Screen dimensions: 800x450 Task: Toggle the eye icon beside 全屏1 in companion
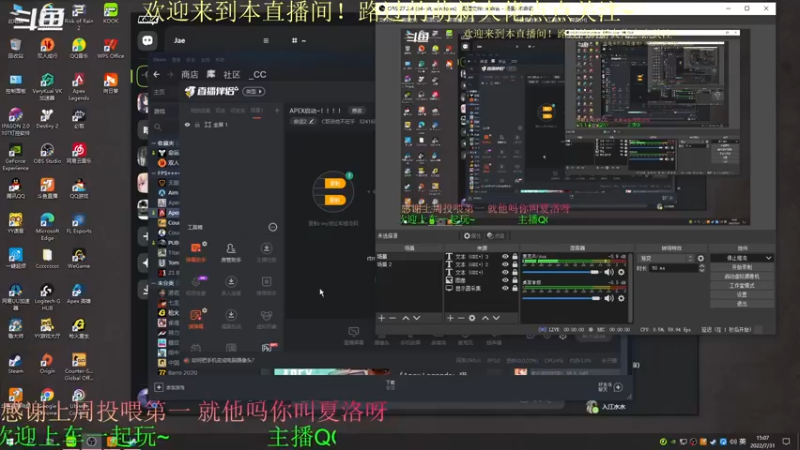point(187,125)
